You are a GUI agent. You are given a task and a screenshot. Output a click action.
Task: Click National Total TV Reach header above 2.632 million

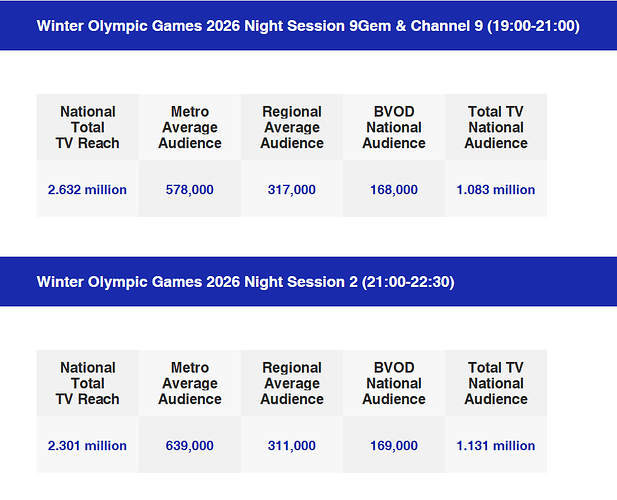pyautogui.click(x=87, y=127)
